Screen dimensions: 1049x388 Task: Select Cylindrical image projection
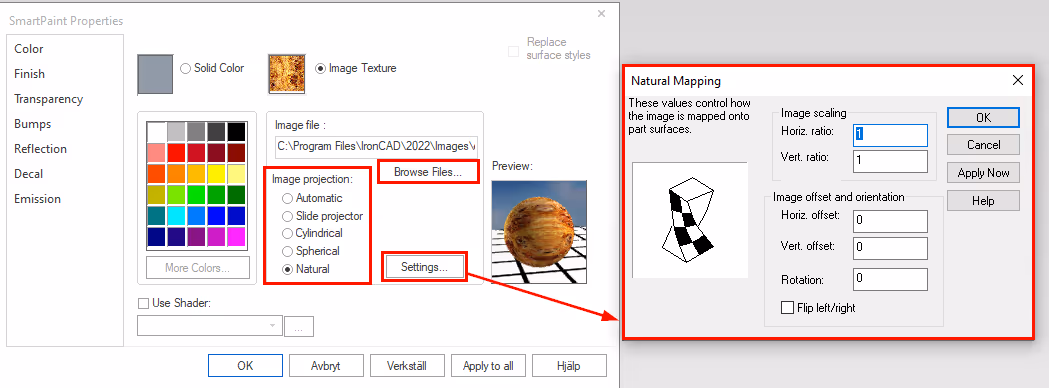tap(288, 233)
